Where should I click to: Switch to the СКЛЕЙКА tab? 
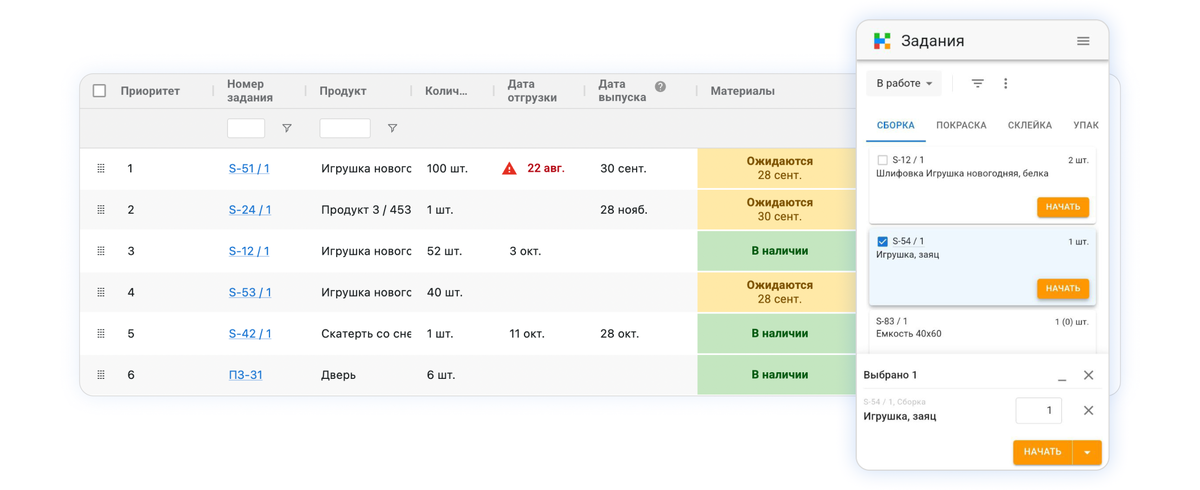[1029, 125]
